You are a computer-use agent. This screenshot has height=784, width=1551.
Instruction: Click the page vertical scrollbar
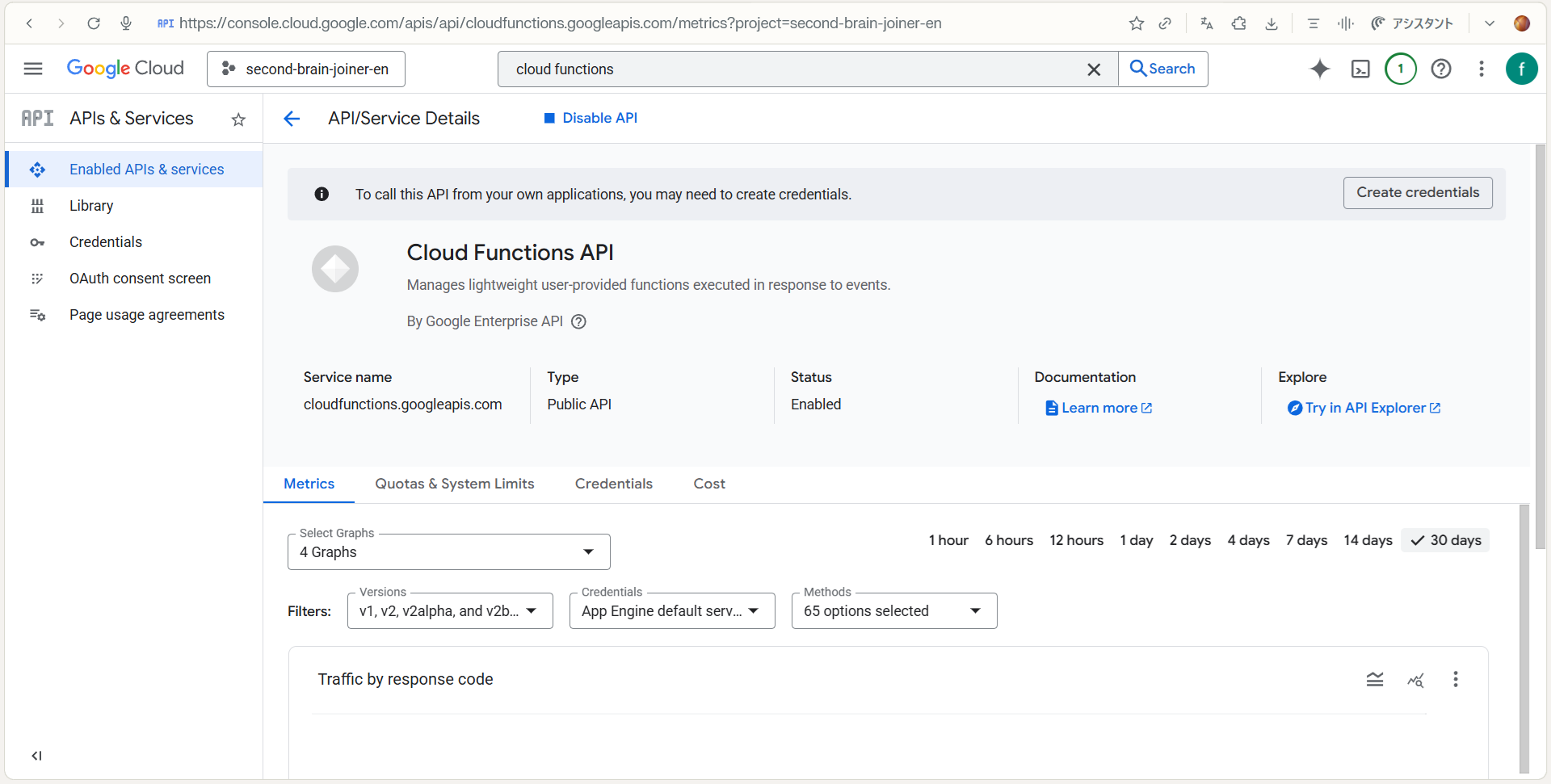point(1540,347)
